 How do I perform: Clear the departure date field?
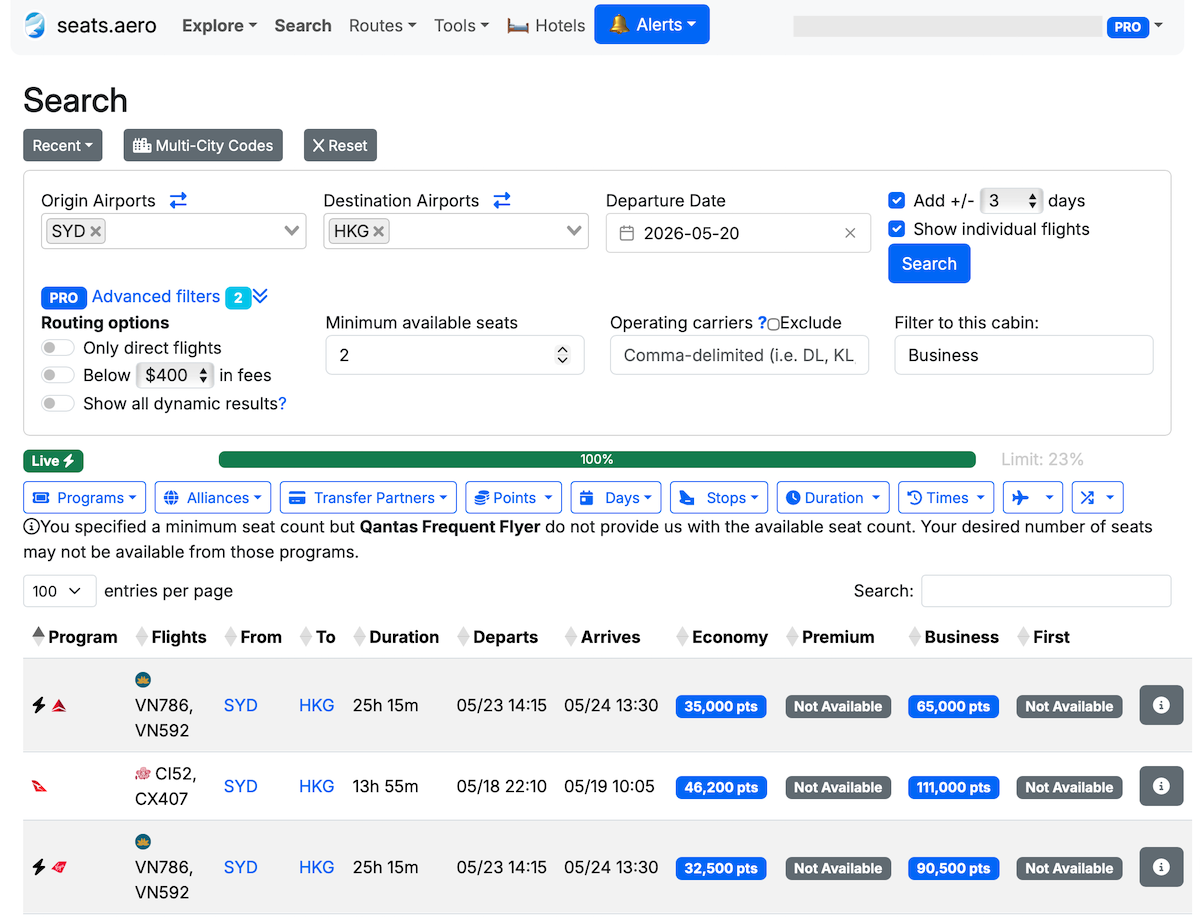pyautogui.click(x=850, y=233)
